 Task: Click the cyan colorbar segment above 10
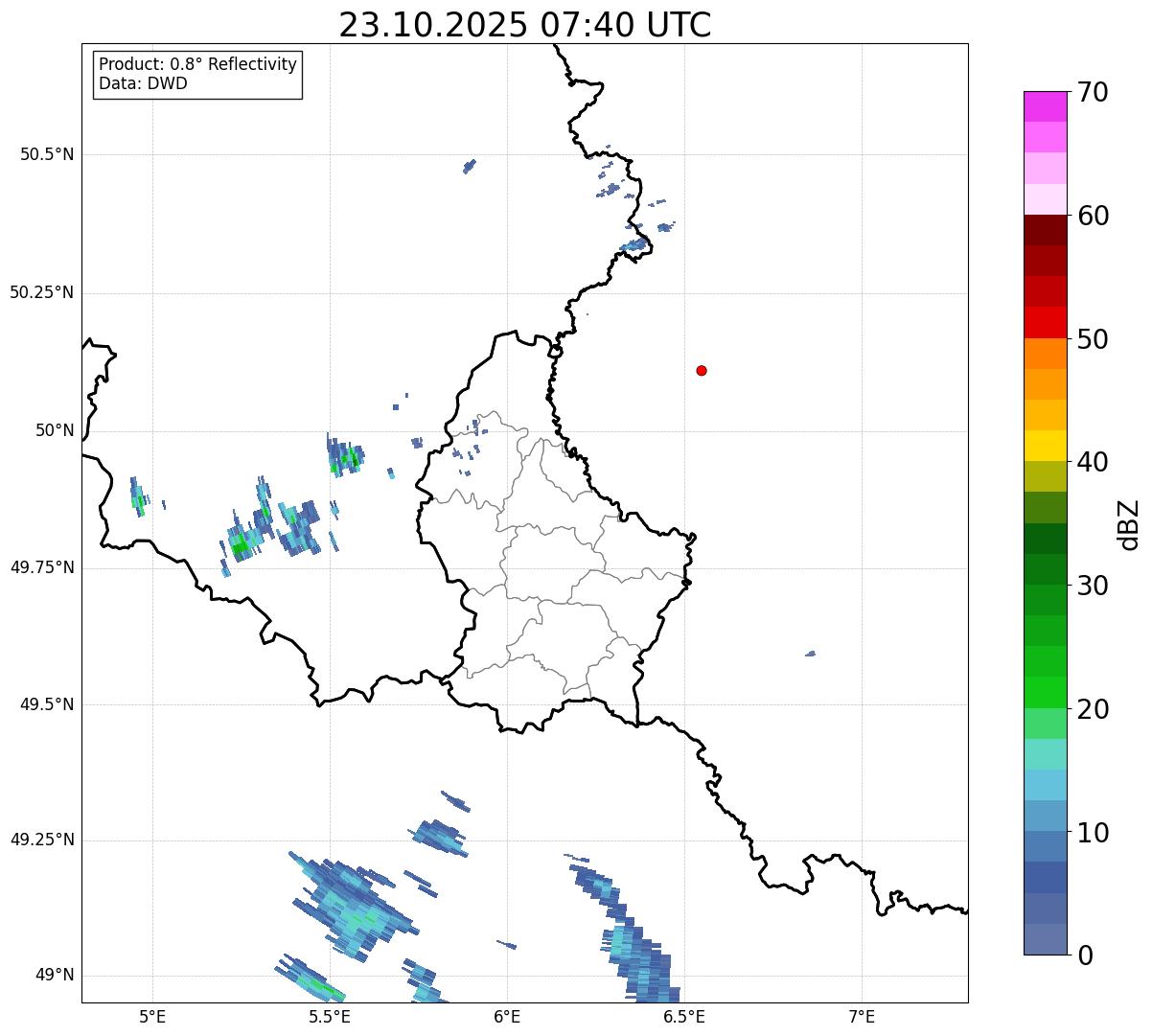coord(1045,785)
